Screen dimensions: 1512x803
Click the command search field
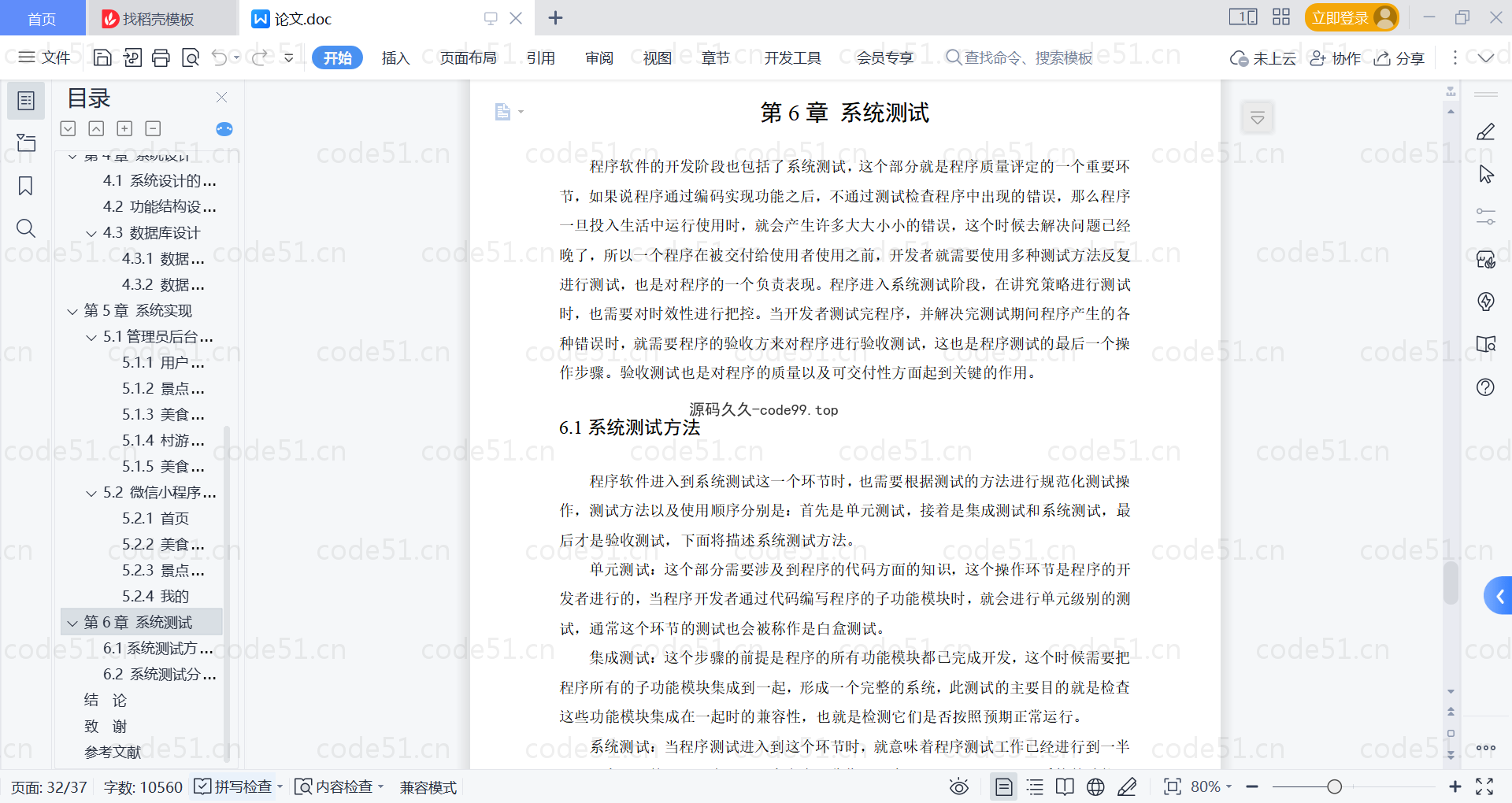(x=1021, y=57)
